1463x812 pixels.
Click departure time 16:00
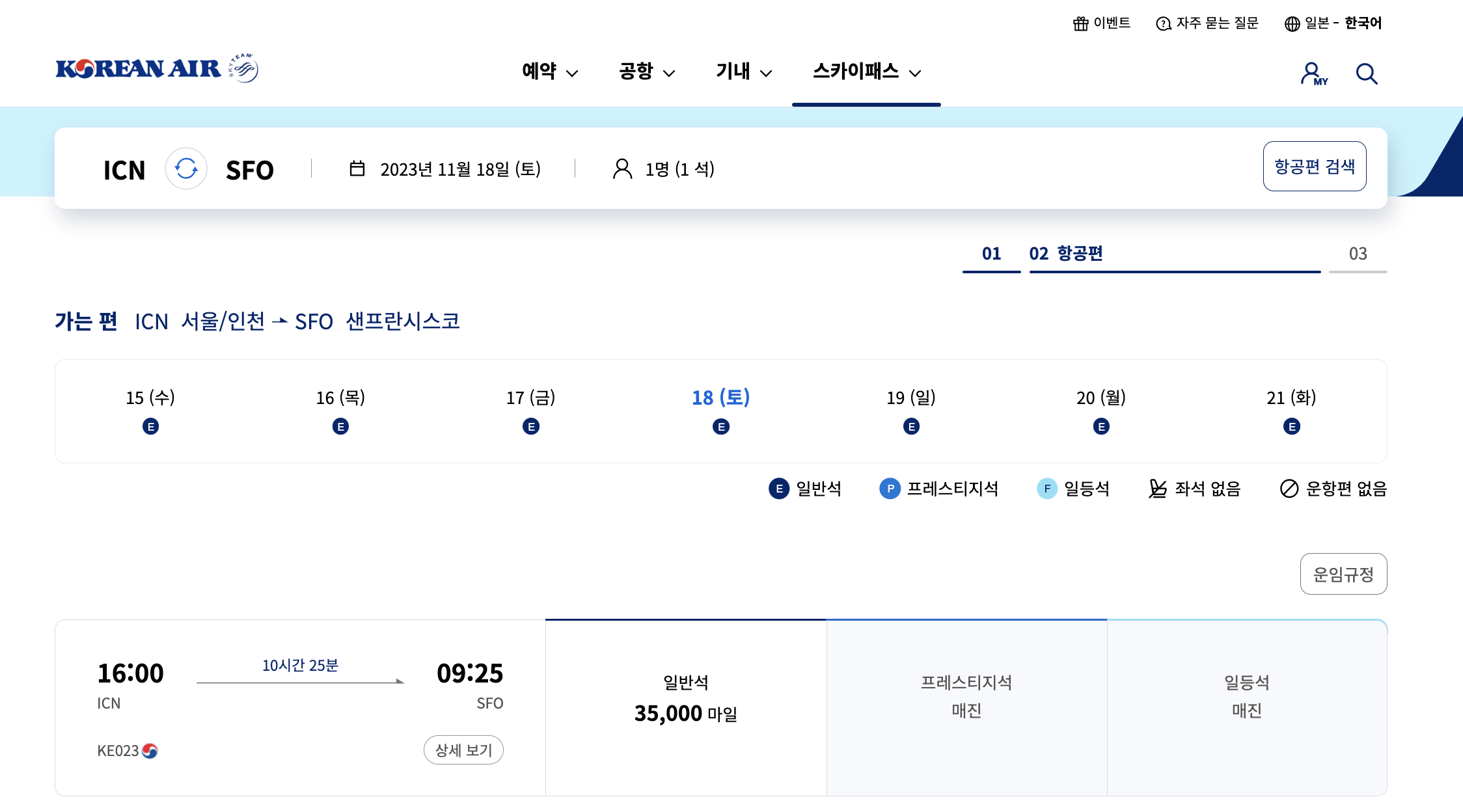pyautogui.click(x=131, y=673)
